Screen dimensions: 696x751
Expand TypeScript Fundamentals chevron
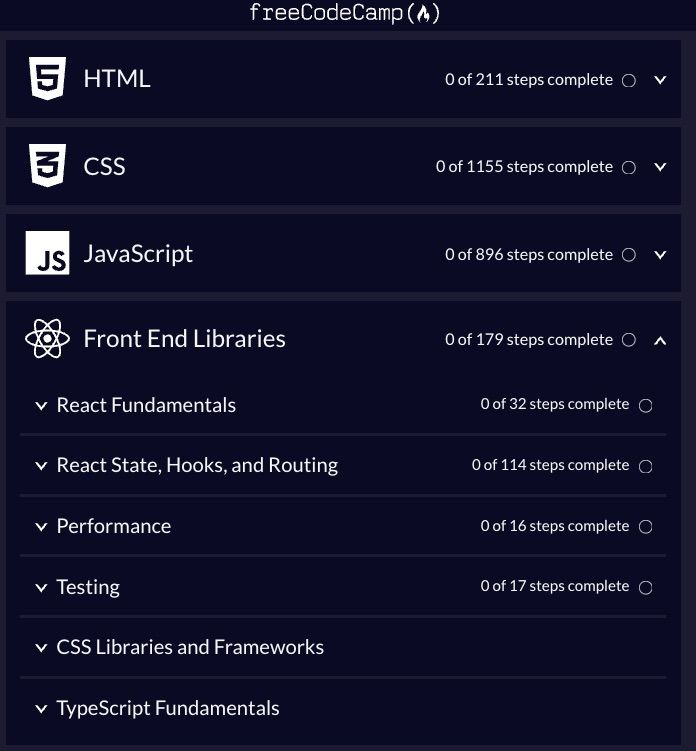click(x=42, y=709)
